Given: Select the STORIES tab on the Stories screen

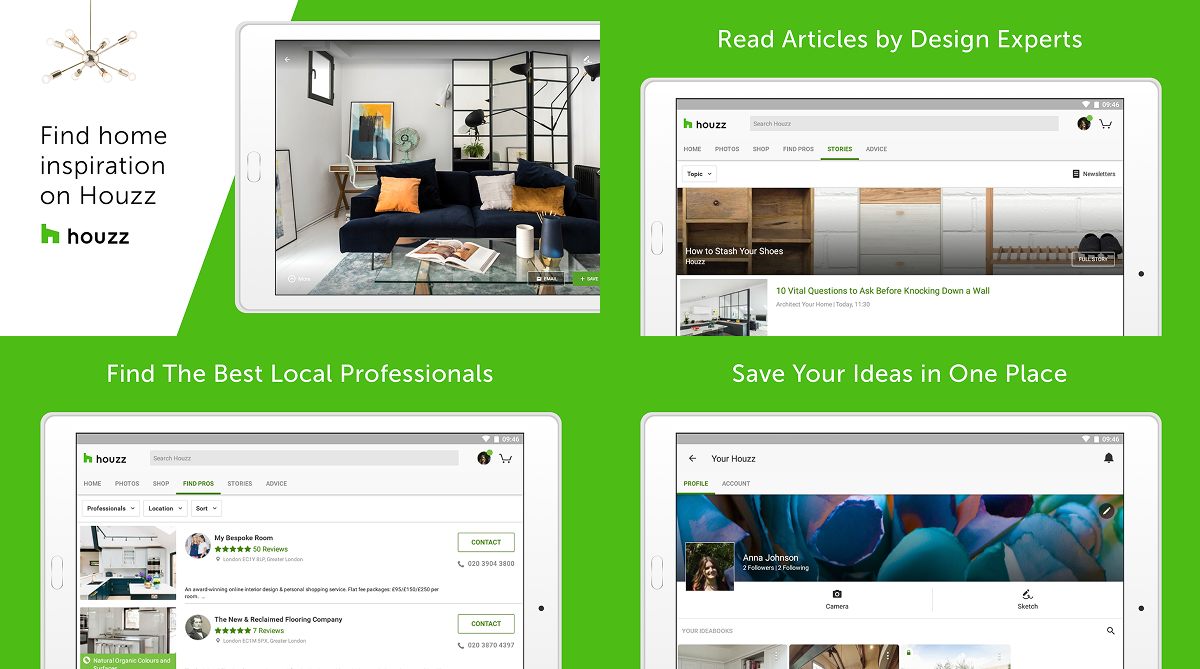Looking at the screenshot, I should 840,149.
